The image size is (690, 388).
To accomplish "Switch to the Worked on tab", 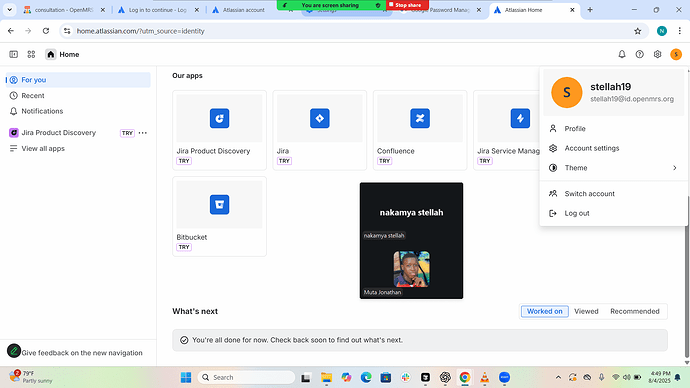I will pos(545,311).
